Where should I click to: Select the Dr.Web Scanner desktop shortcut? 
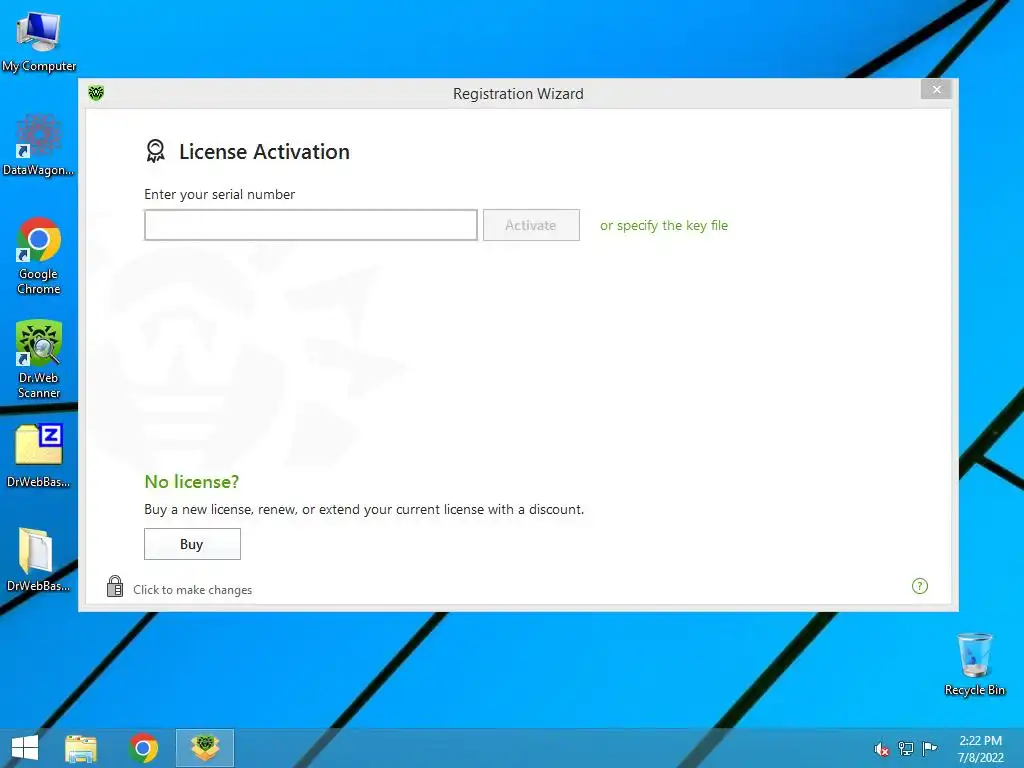[39, 359]
